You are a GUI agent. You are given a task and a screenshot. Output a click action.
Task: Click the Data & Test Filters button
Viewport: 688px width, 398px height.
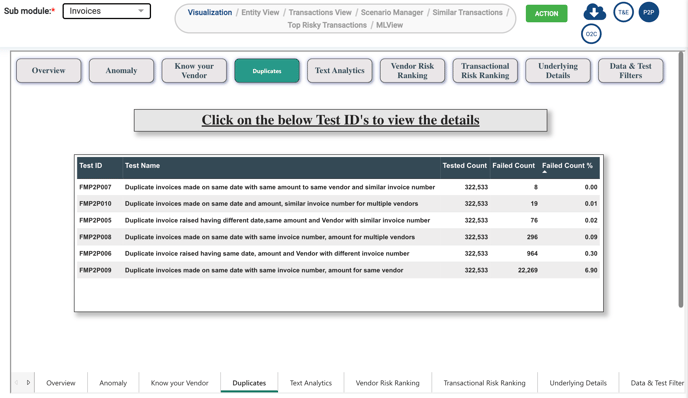pyautogui.click(x=631, y=71)
